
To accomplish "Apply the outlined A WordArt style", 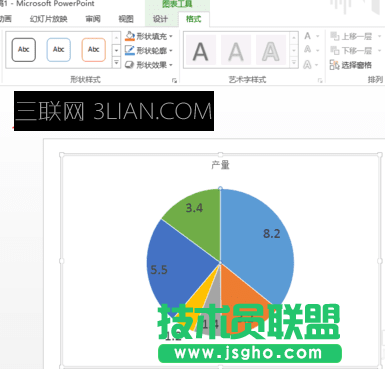I will 271,50.
